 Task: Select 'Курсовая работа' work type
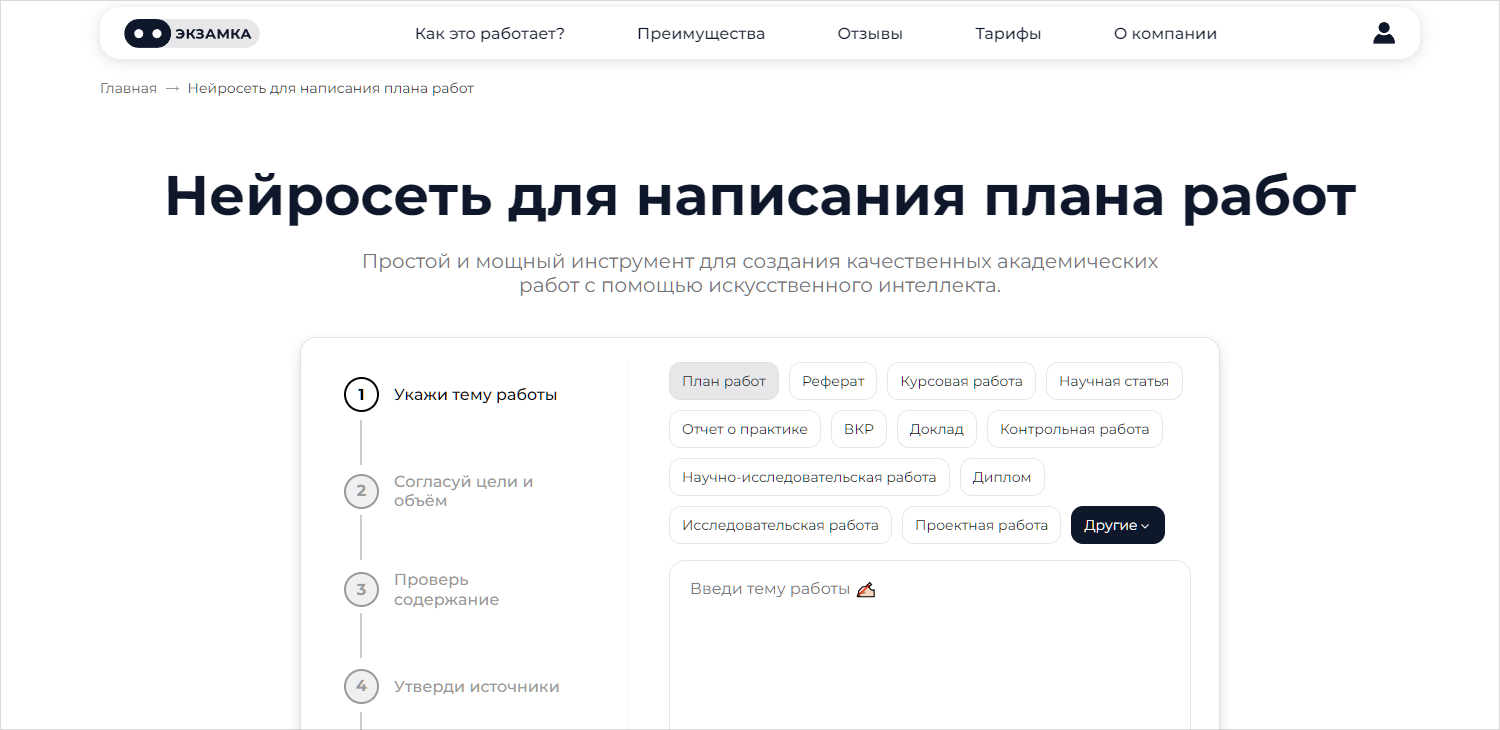[960, 380]
